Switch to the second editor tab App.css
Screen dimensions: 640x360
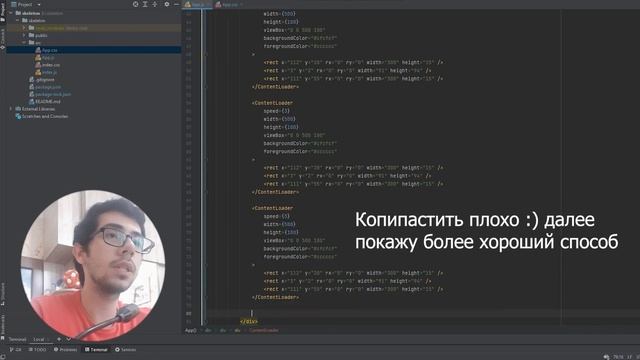pyautogui.click(x=229, y=4)
